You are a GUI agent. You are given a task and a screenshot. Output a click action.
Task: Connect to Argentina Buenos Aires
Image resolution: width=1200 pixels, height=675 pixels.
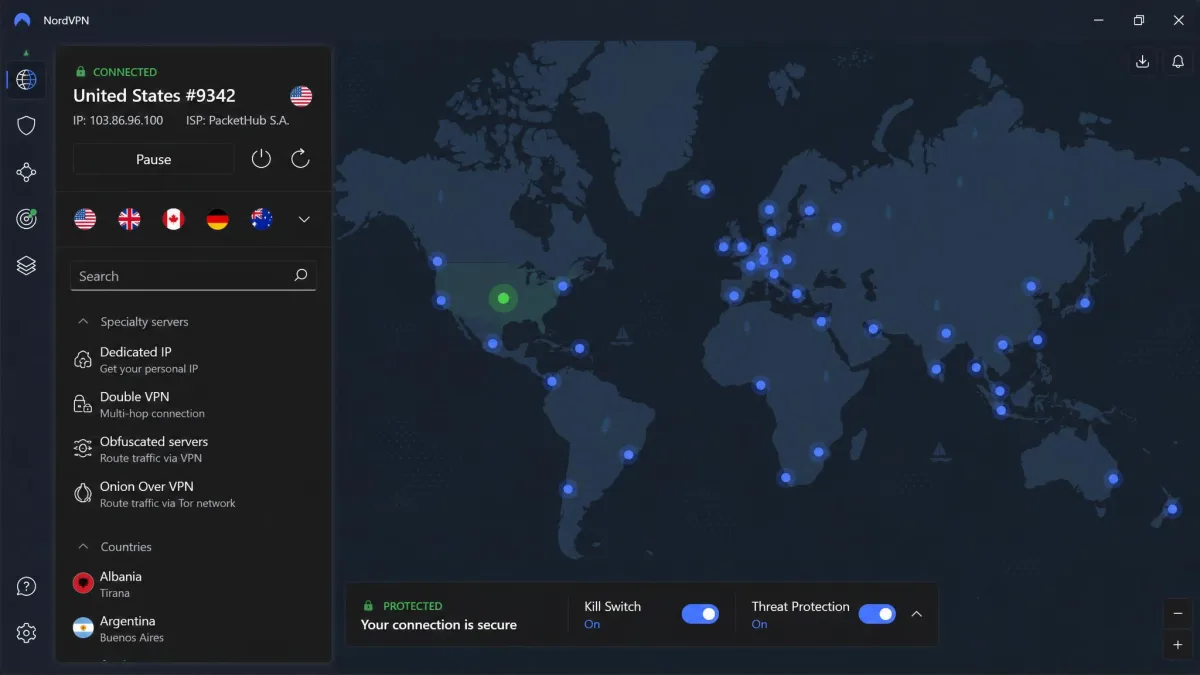point(193,628)
